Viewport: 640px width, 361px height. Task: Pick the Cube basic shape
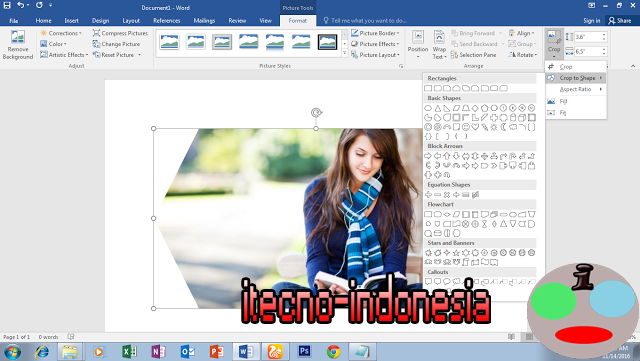pos(522,118)
